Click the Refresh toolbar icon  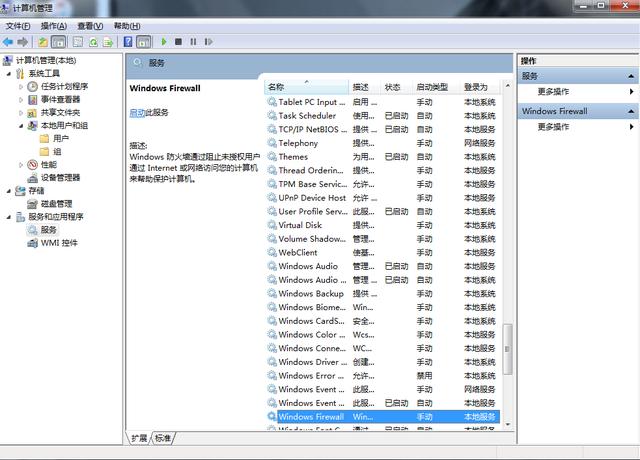click(x=93, y=42)
